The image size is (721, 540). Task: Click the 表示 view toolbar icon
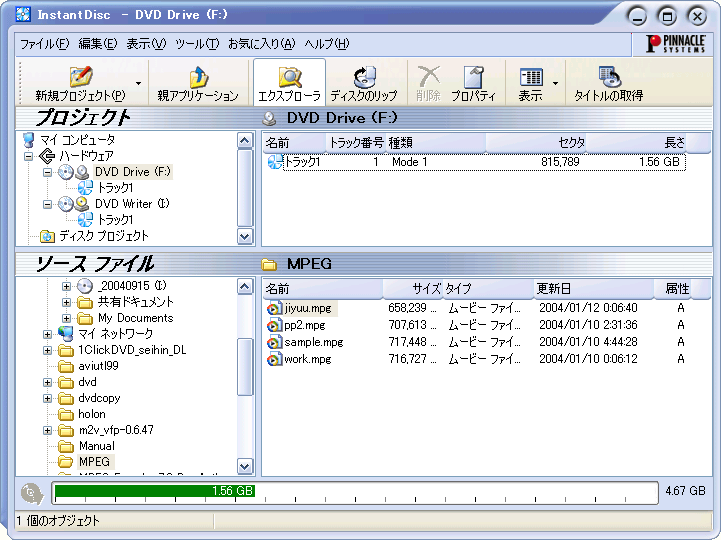coord(531,77)
